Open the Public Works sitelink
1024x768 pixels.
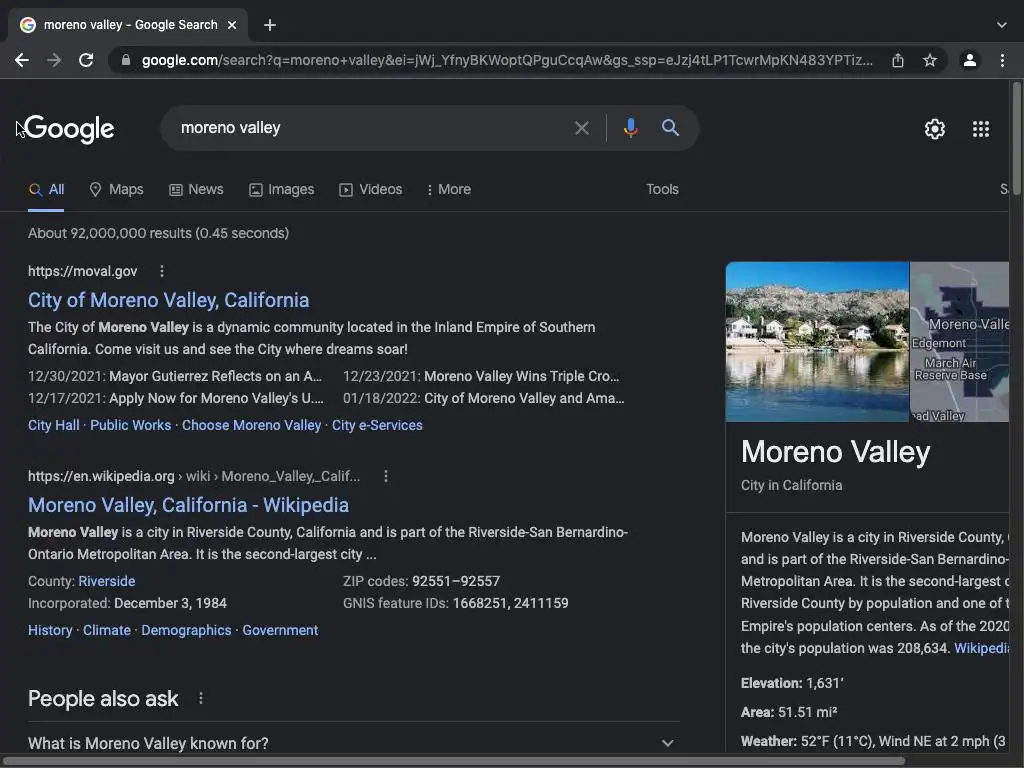(x=131, y=425)
